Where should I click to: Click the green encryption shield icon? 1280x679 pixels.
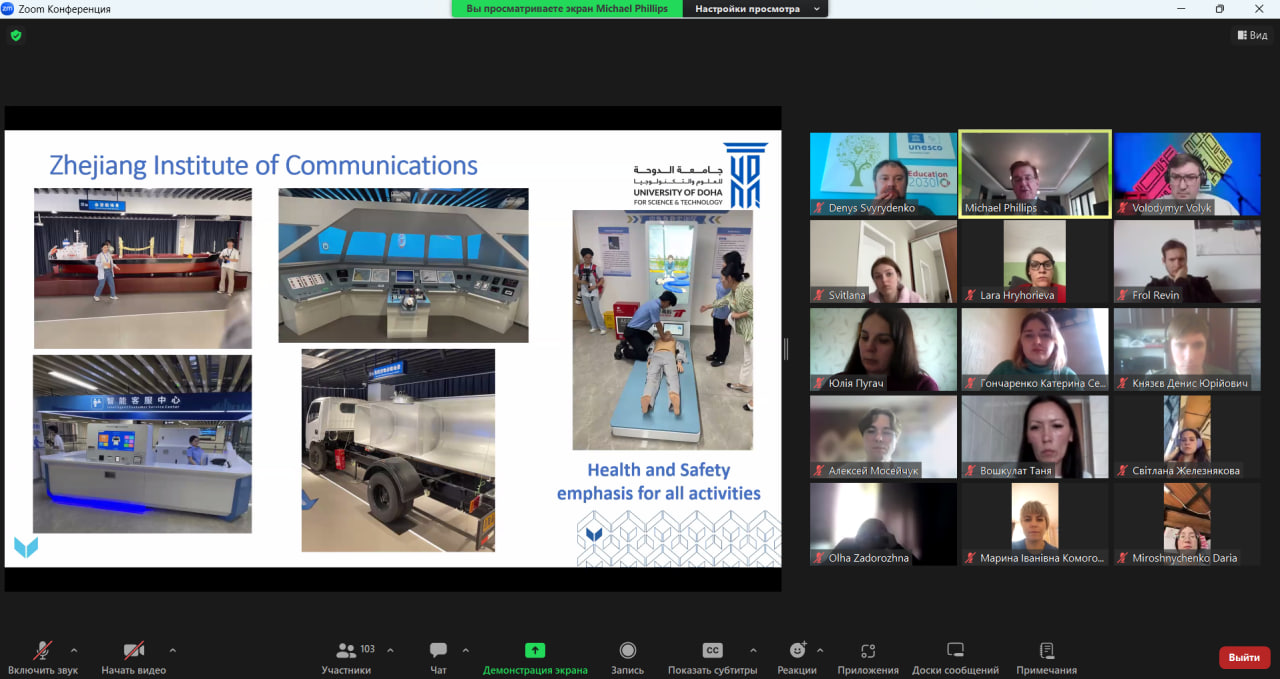tap(15, 35)
